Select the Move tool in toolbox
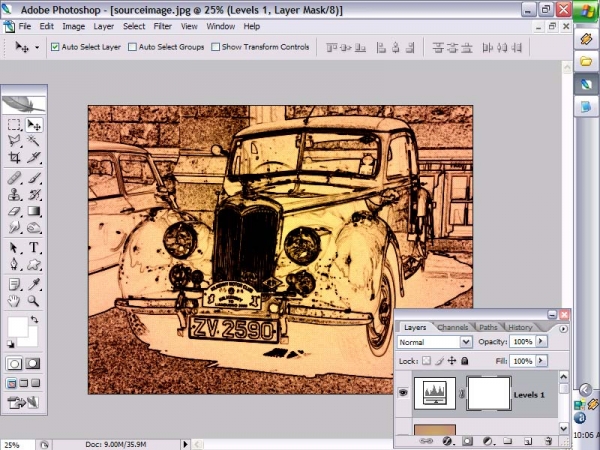This screenshot has width=600, height=450. coord(34,125)
